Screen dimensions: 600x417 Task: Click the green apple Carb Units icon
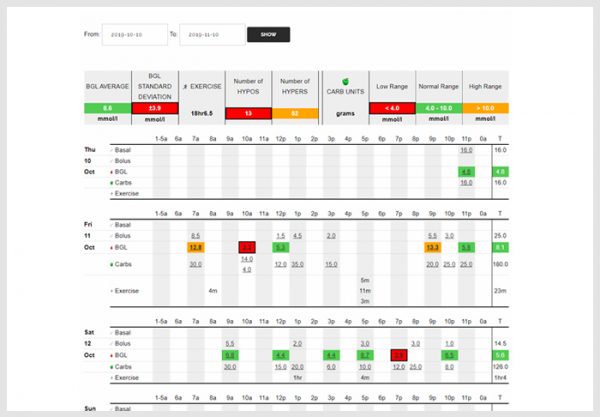click(x=345, y=81)
